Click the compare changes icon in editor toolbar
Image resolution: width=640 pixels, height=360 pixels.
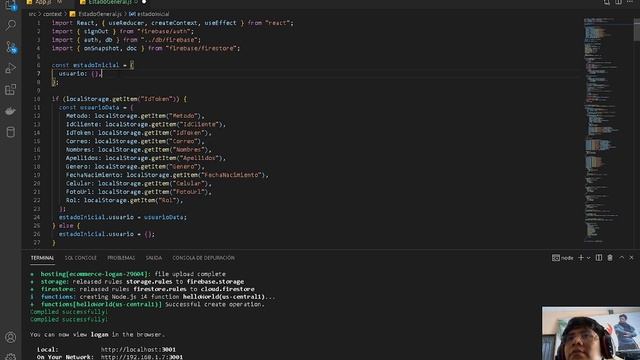[x=607, y=2]
